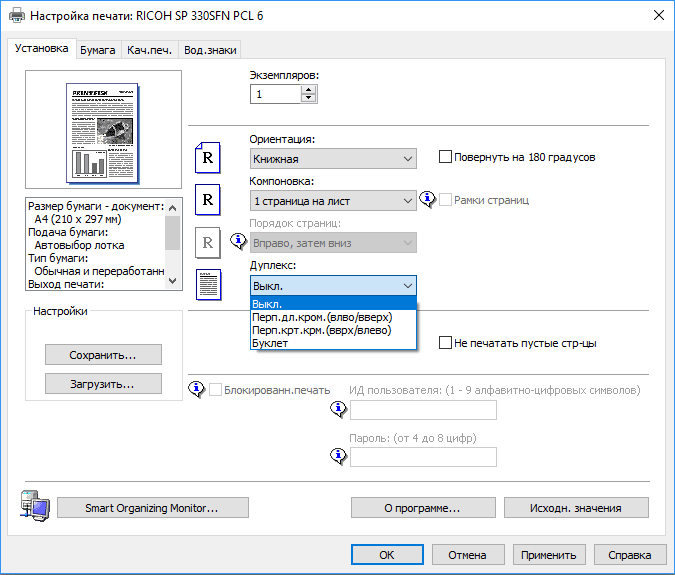Open the Ориентация dropdown
This screenshot has width=675, height=575.
pos(332,158)
